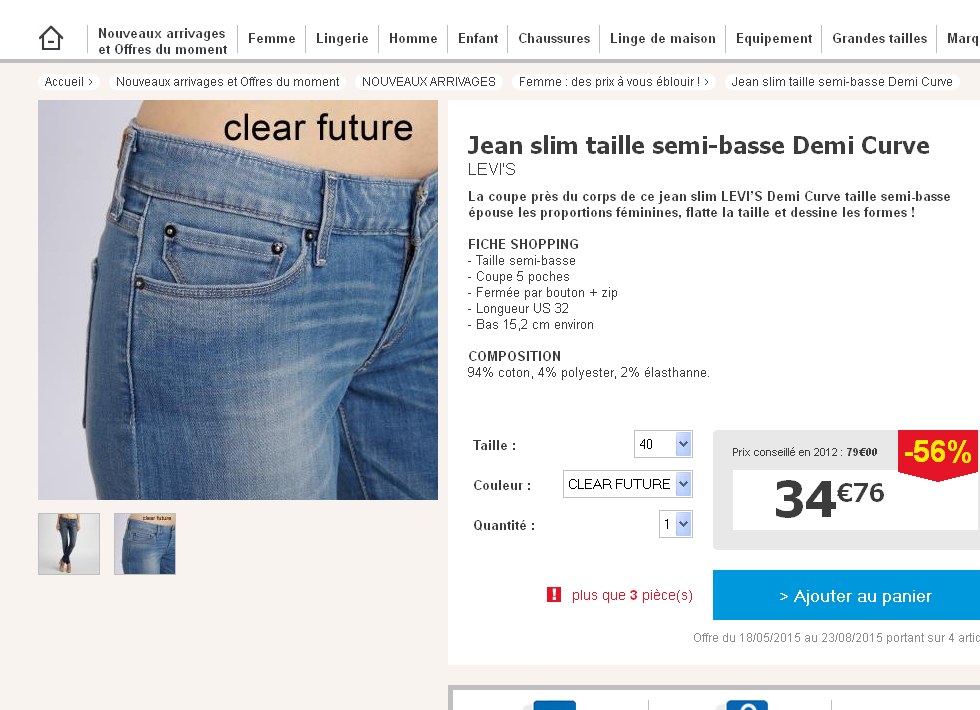
Task: Open the Homme menu
Action: 413,38
